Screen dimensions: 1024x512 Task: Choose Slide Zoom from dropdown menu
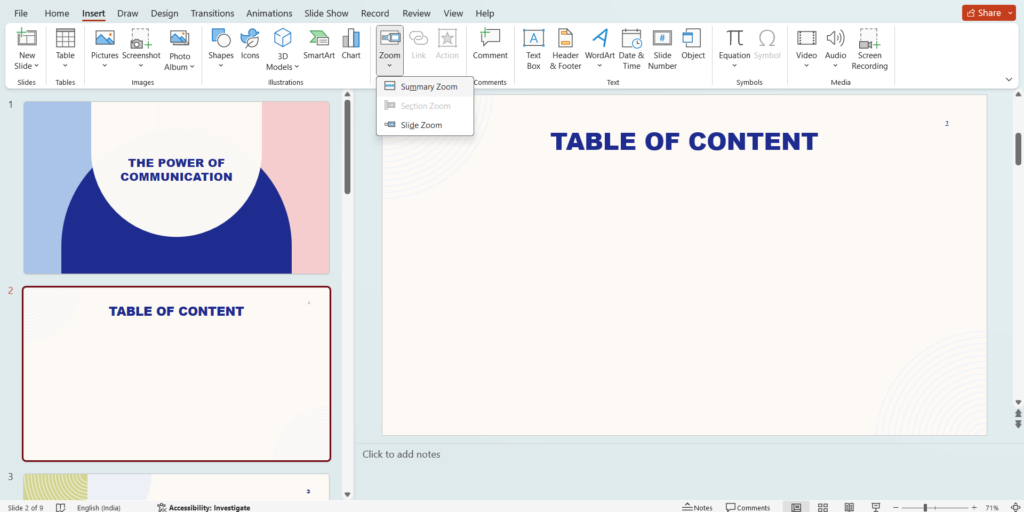[x=420, y=125]
